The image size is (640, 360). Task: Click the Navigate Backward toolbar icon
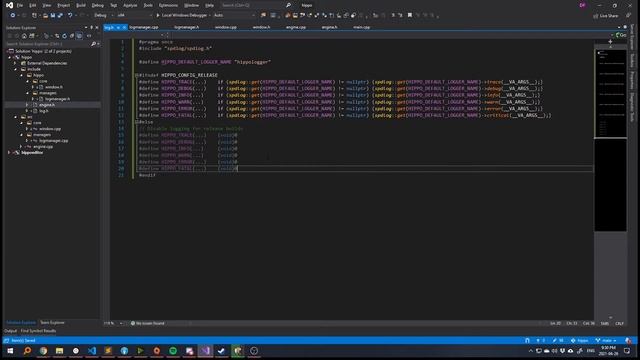13,16
